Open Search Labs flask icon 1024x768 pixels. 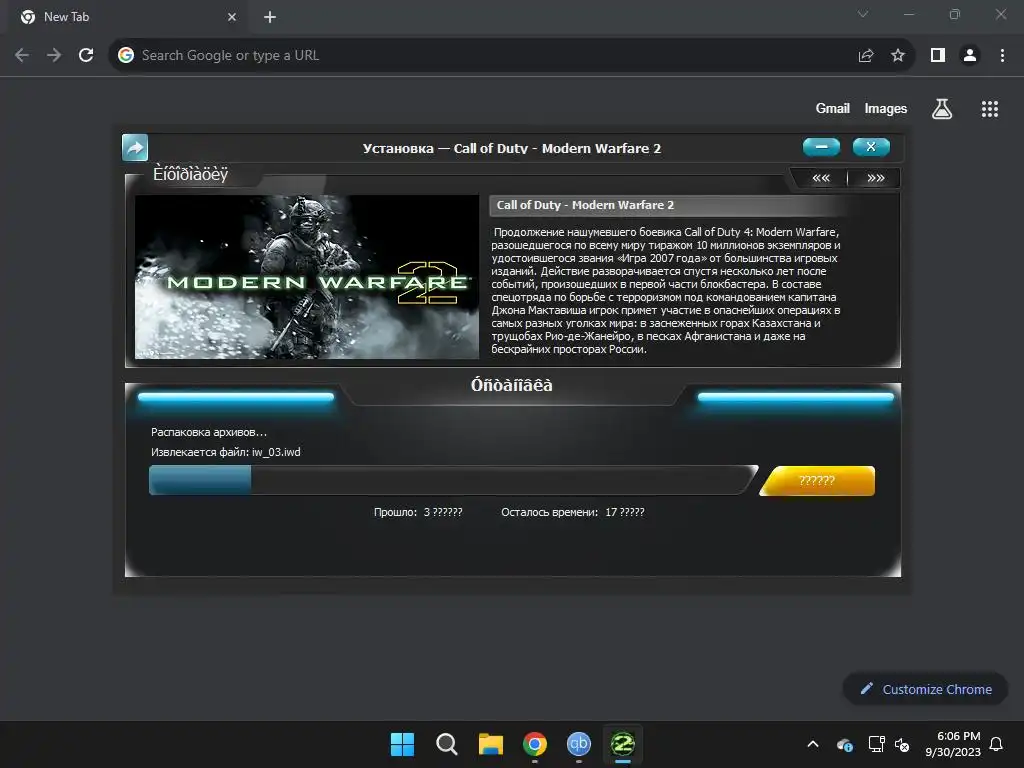click(x=942, y=109)
